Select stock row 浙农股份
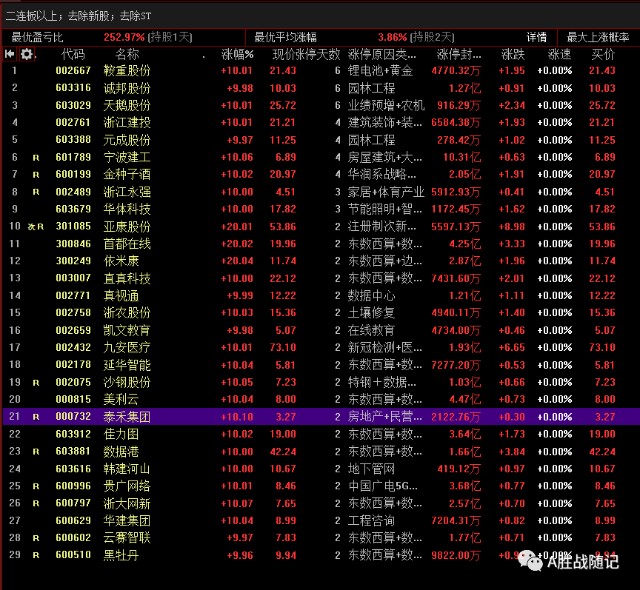 [x=320, y=313]
